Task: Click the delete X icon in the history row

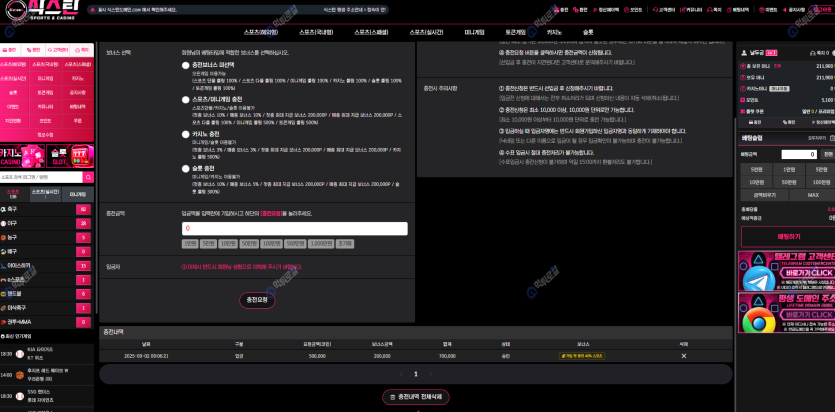Action: 684,355
